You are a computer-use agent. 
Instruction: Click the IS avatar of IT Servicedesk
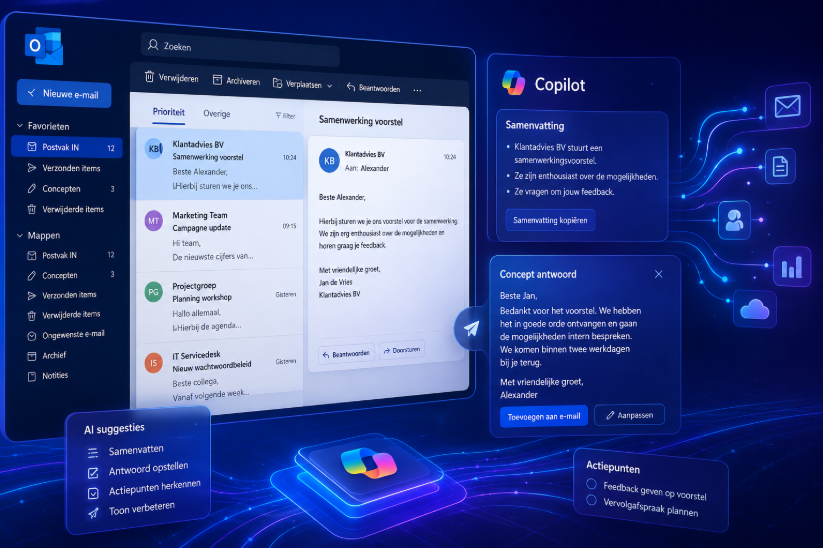[153, 363]
